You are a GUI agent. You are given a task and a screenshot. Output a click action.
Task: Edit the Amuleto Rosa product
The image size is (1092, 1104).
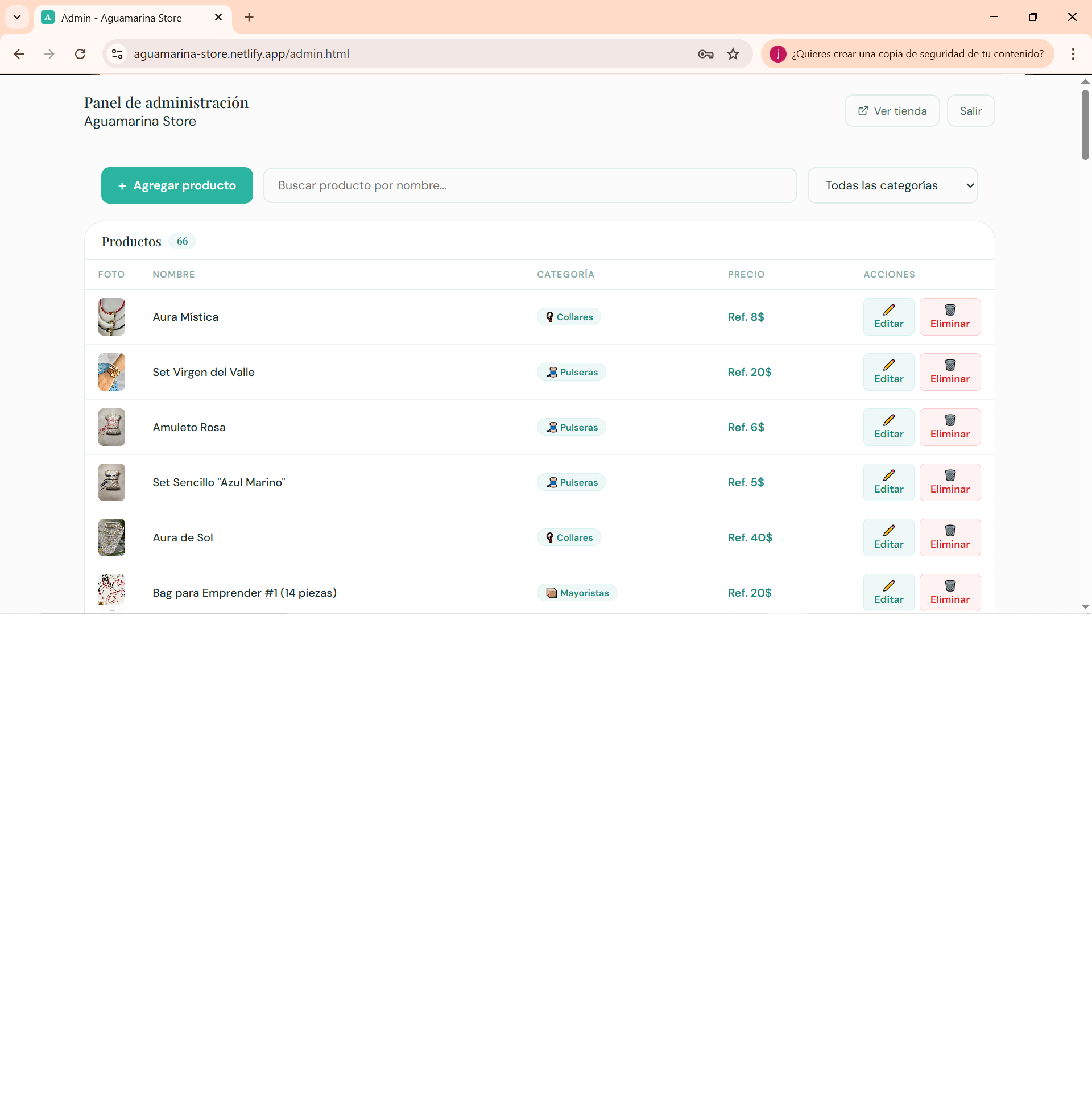pos(888,427)
